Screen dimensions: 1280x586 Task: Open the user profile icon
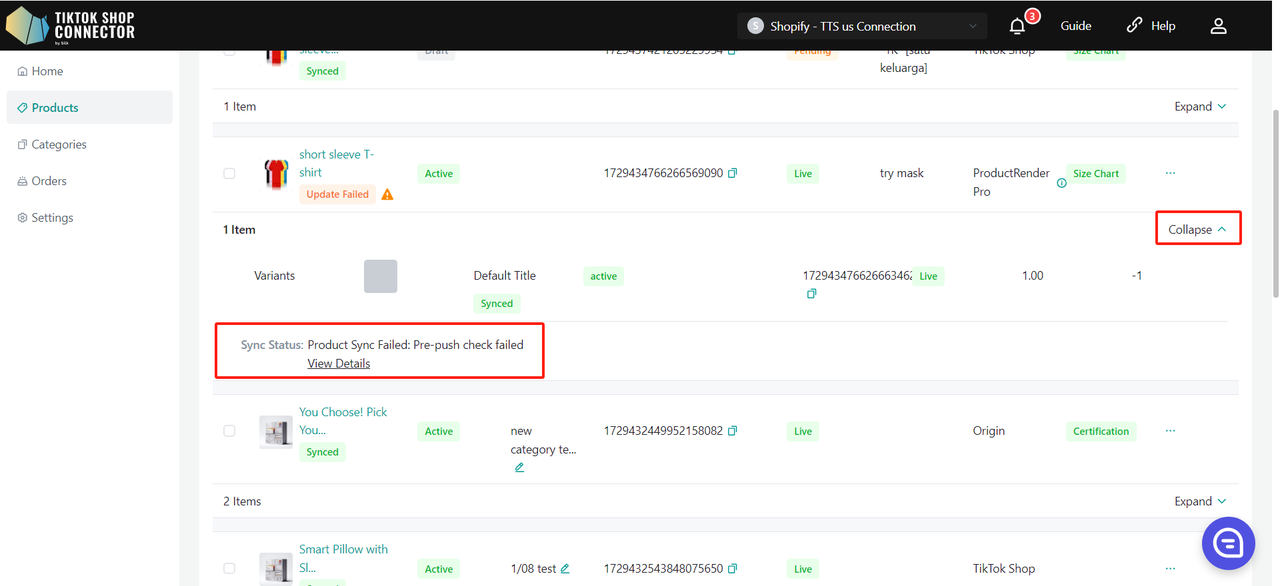click(1218, 26)
